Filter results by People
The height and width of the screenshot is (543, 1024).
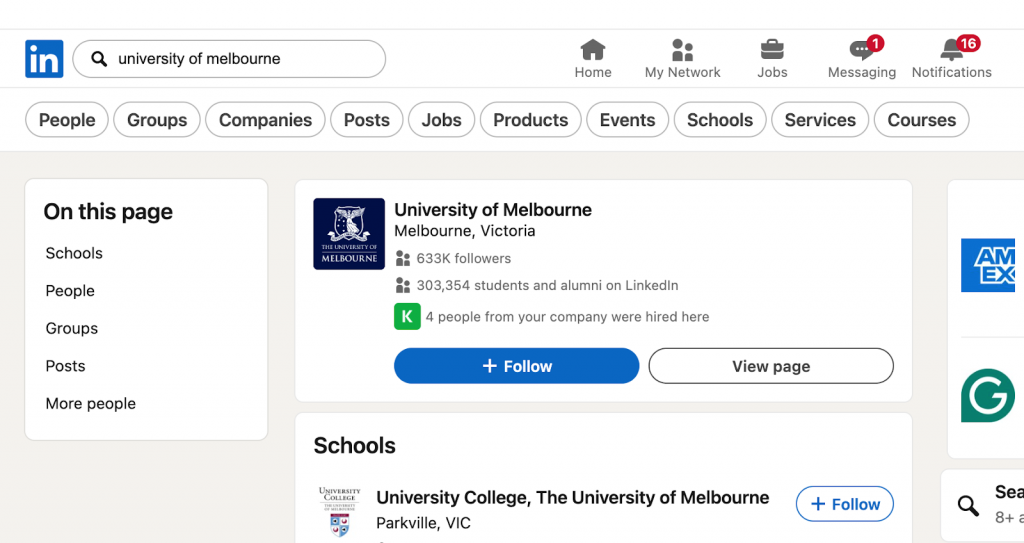coord(67,120)
